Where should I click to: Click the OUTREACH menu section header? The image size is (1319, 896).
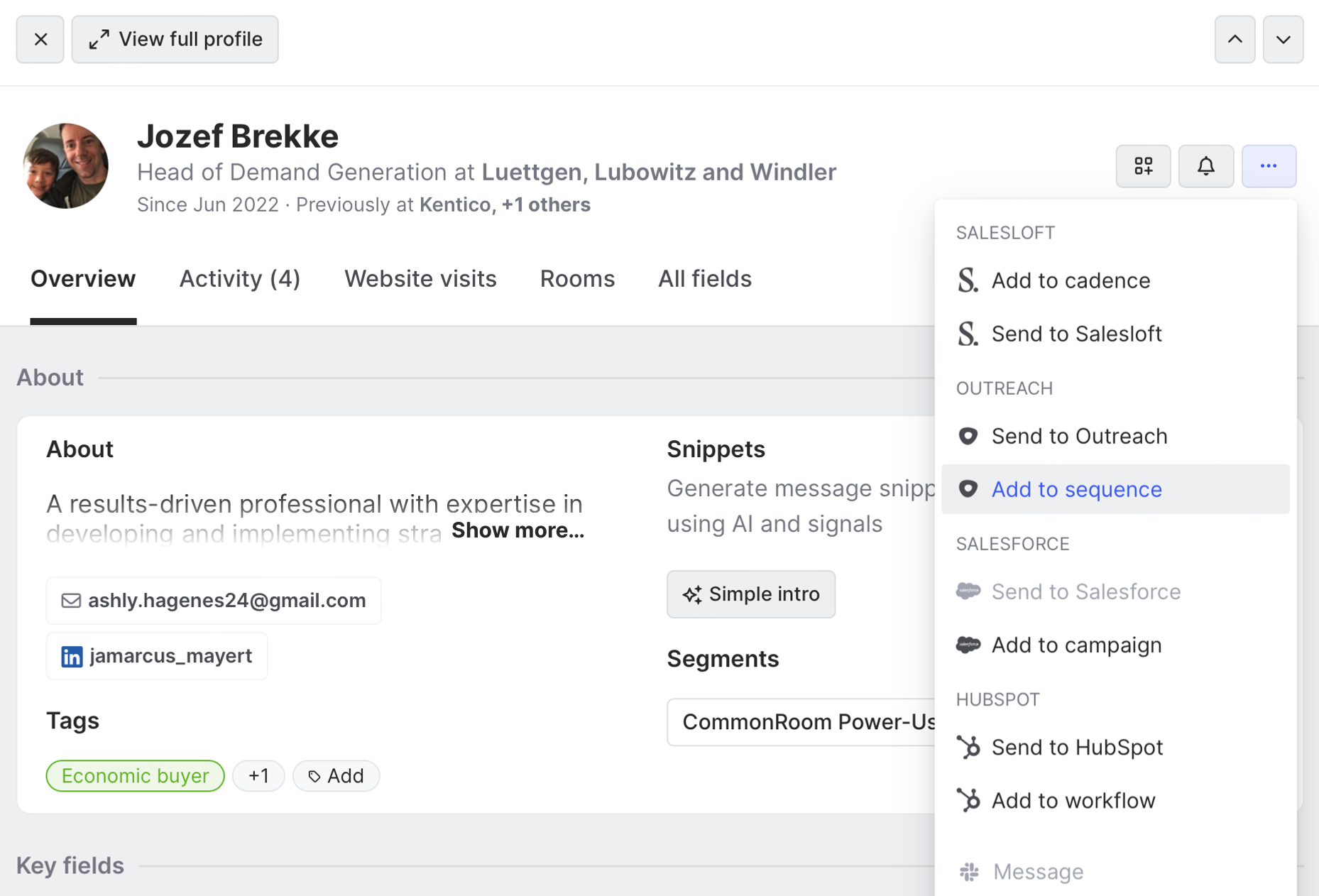1005,388
